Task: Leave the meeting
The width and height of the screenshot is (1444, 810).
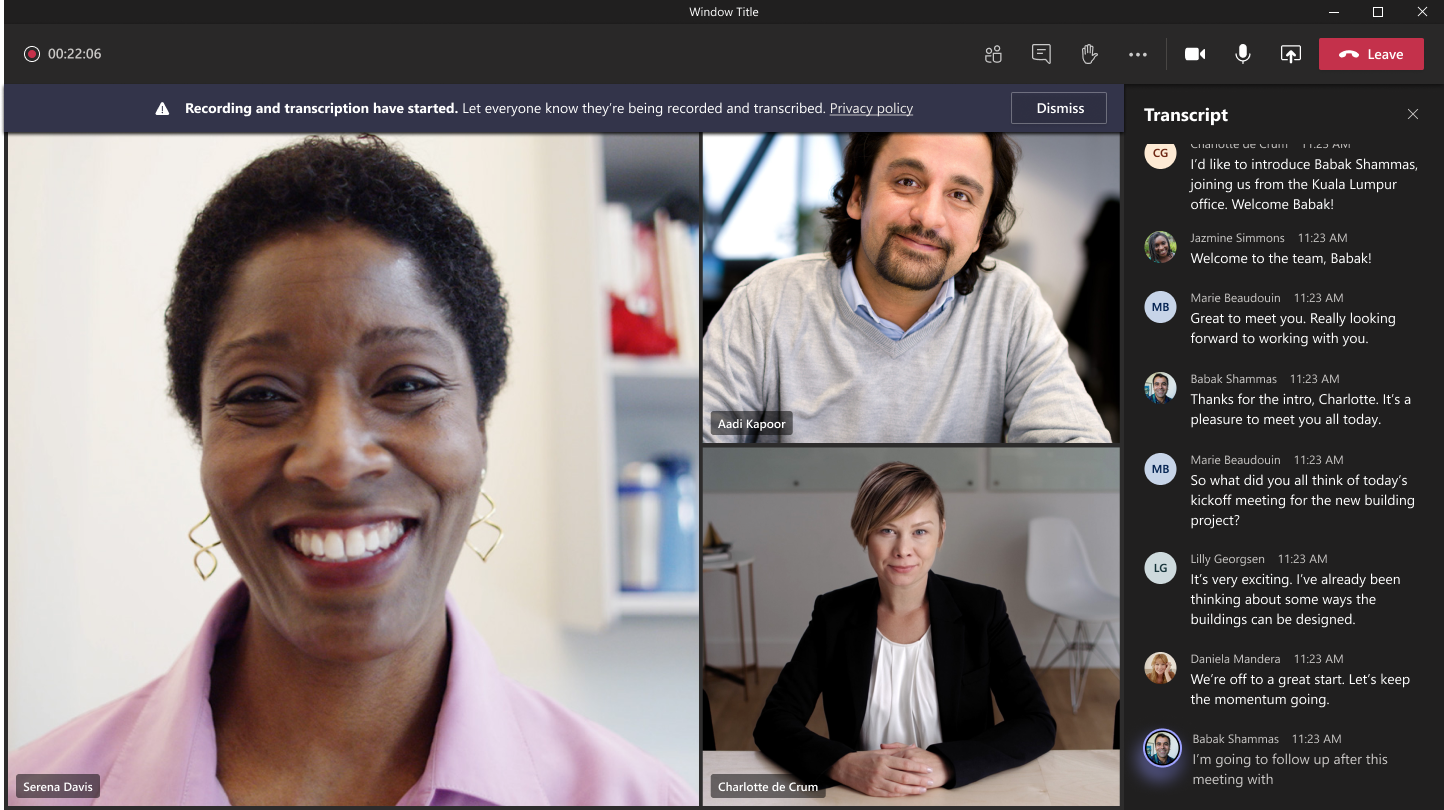Action: pos(1371,54)
